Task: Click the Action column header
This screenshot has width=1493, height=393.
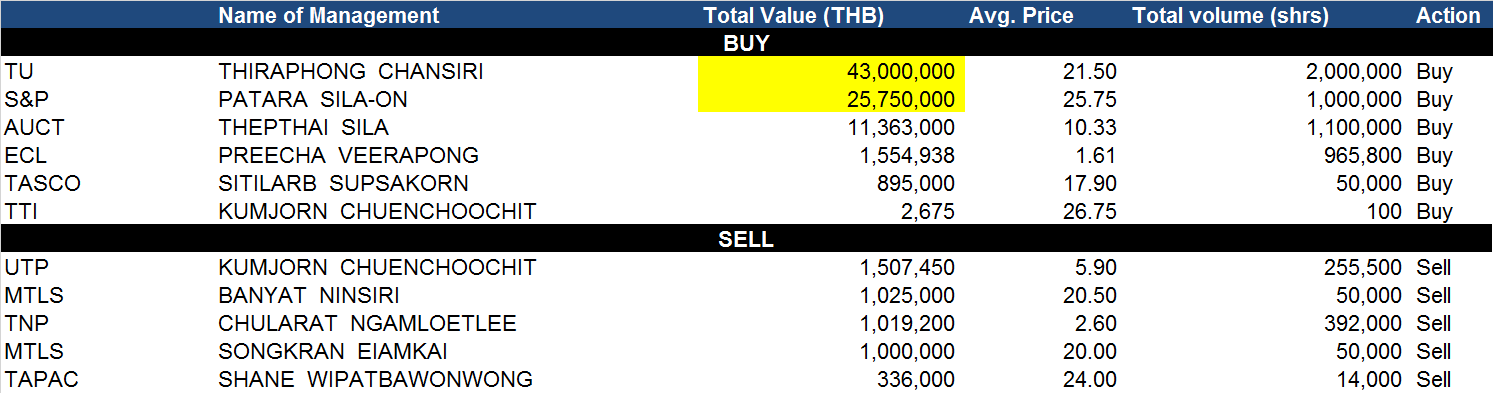Action: (x=1448, y=15)
